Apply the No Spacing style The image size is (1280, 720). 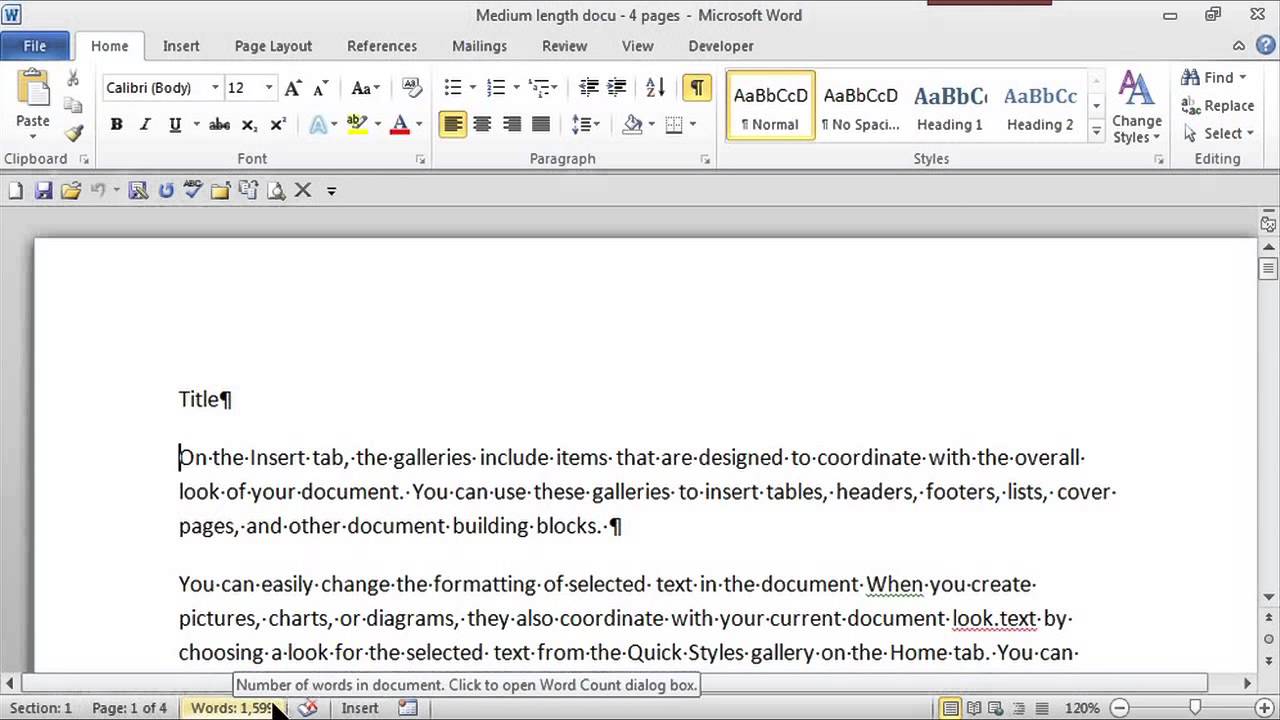860,106
